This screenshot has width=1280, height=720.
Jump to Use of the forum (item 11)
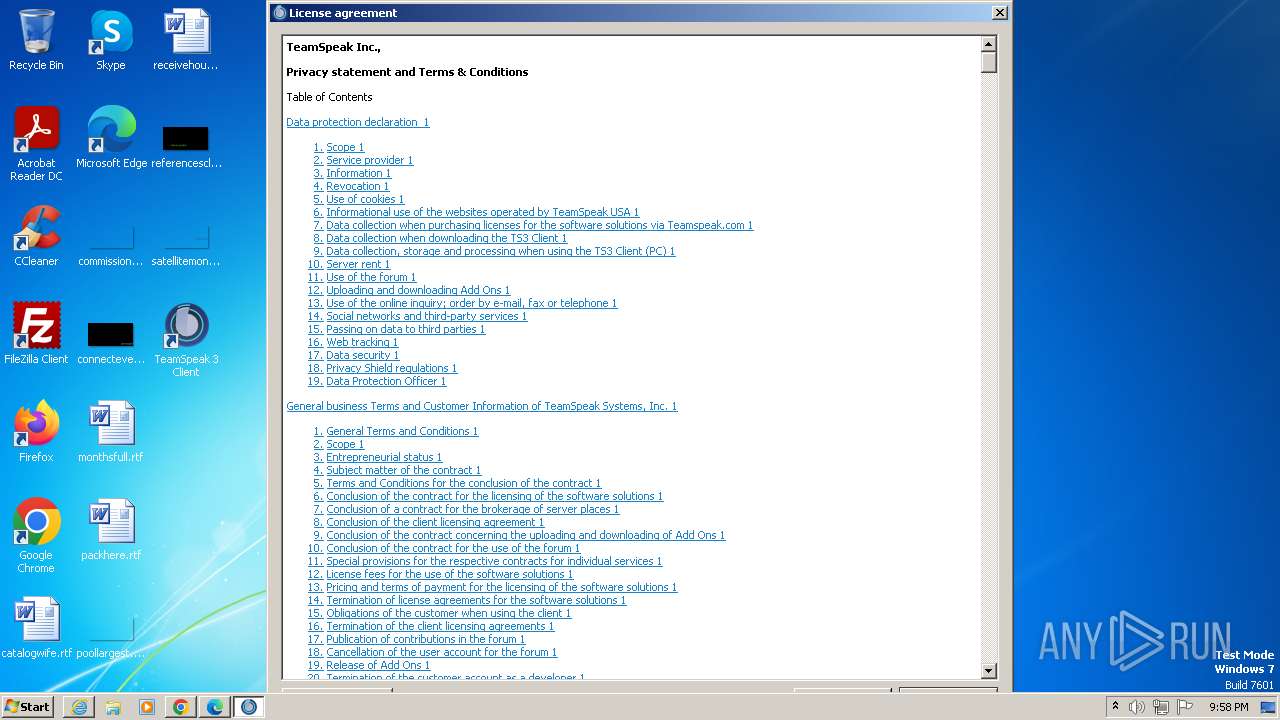[x=371, y=277]
